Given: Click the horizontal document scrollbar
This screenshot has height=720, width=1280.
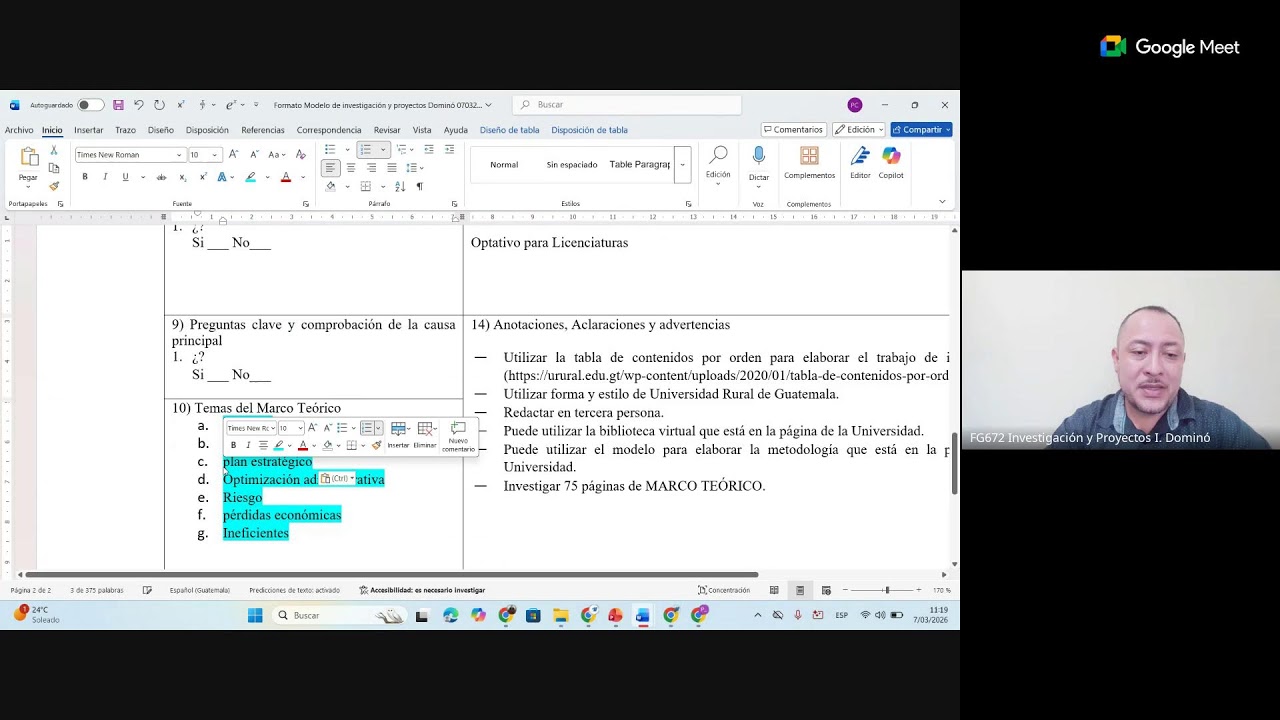Looking at the screenshot, I should 391,575.
